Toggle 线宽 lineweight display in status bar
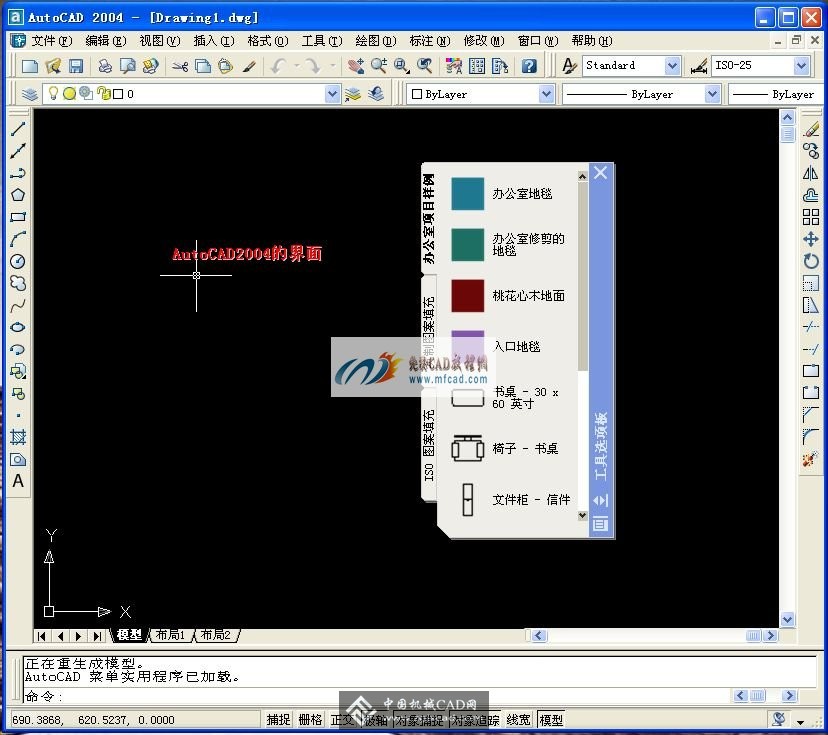 tap(518, 720)
